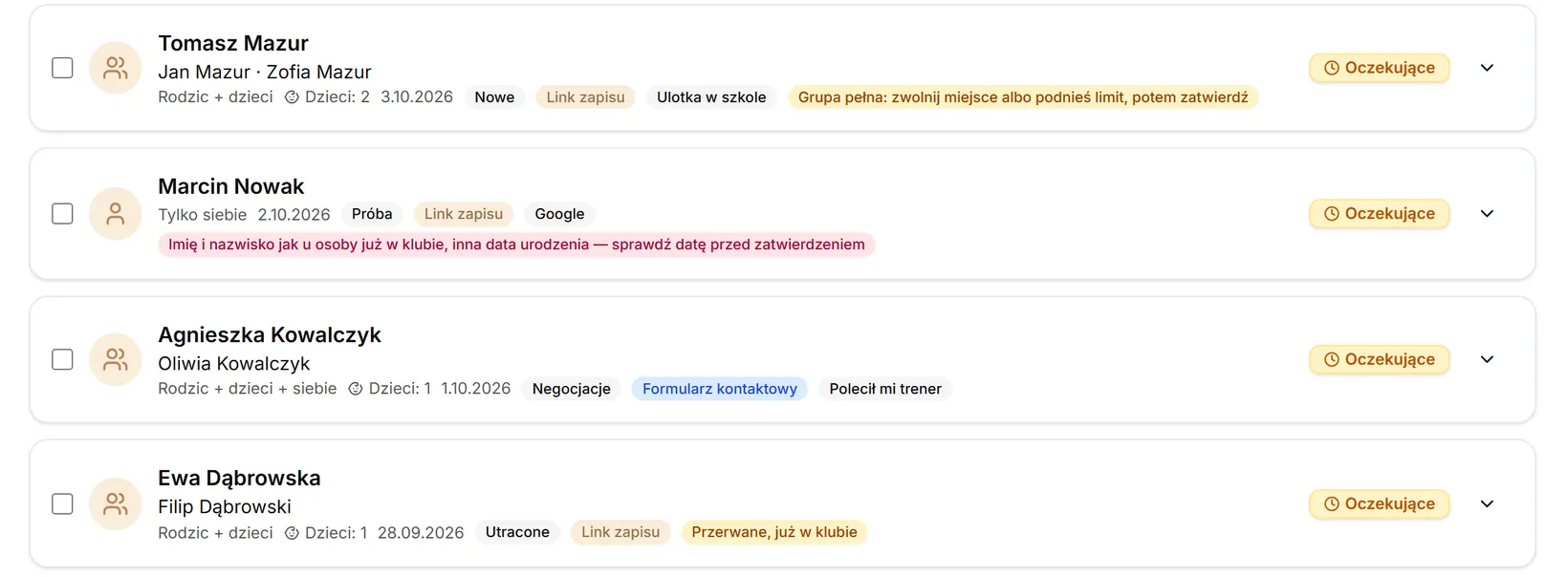Click the duplicate name warning for Marcin Nowak
1568x577 pixels.
(x=516, y=245)
